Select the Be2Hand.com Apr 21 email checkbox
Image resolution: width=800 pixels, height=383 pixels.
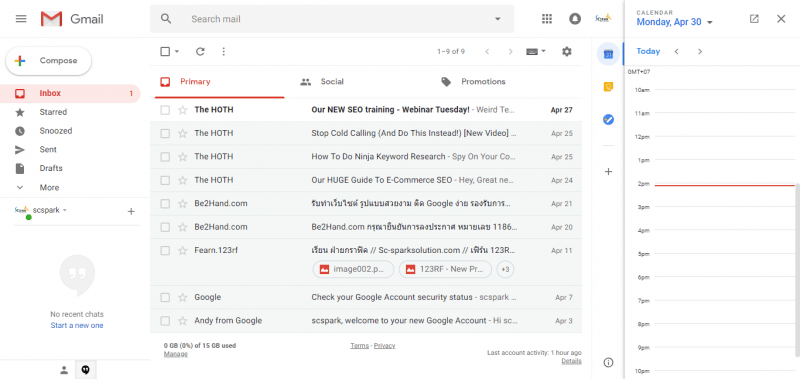pyautogui.click(x=165, y=203)
